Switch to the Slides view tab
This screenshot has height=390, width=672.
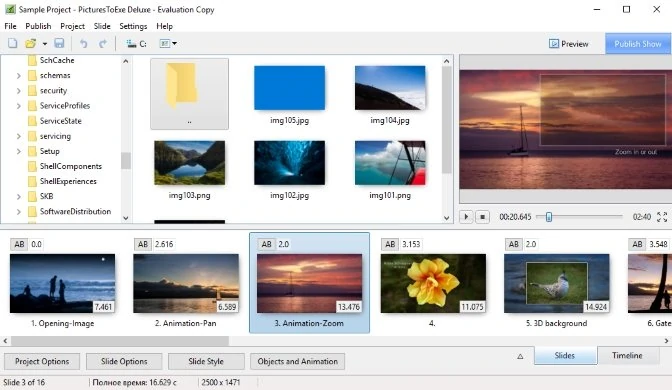pos(565,356)
